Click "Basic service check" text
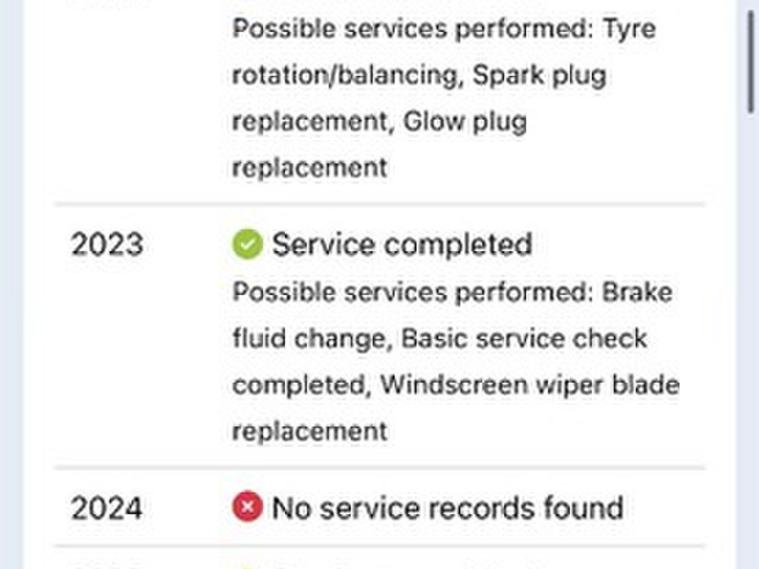 pyautogui.click(x=524, y=338)
